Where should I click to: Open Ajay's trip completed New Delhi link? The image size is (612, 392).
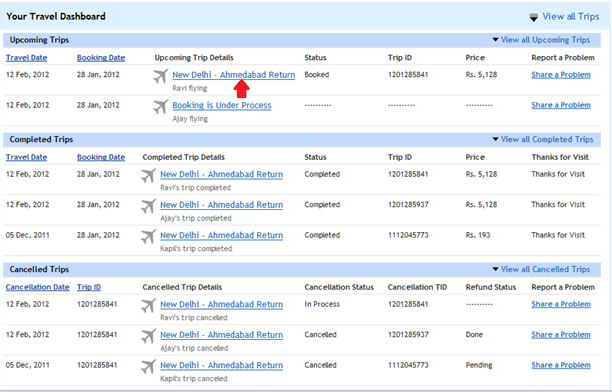tap(222, 205)
